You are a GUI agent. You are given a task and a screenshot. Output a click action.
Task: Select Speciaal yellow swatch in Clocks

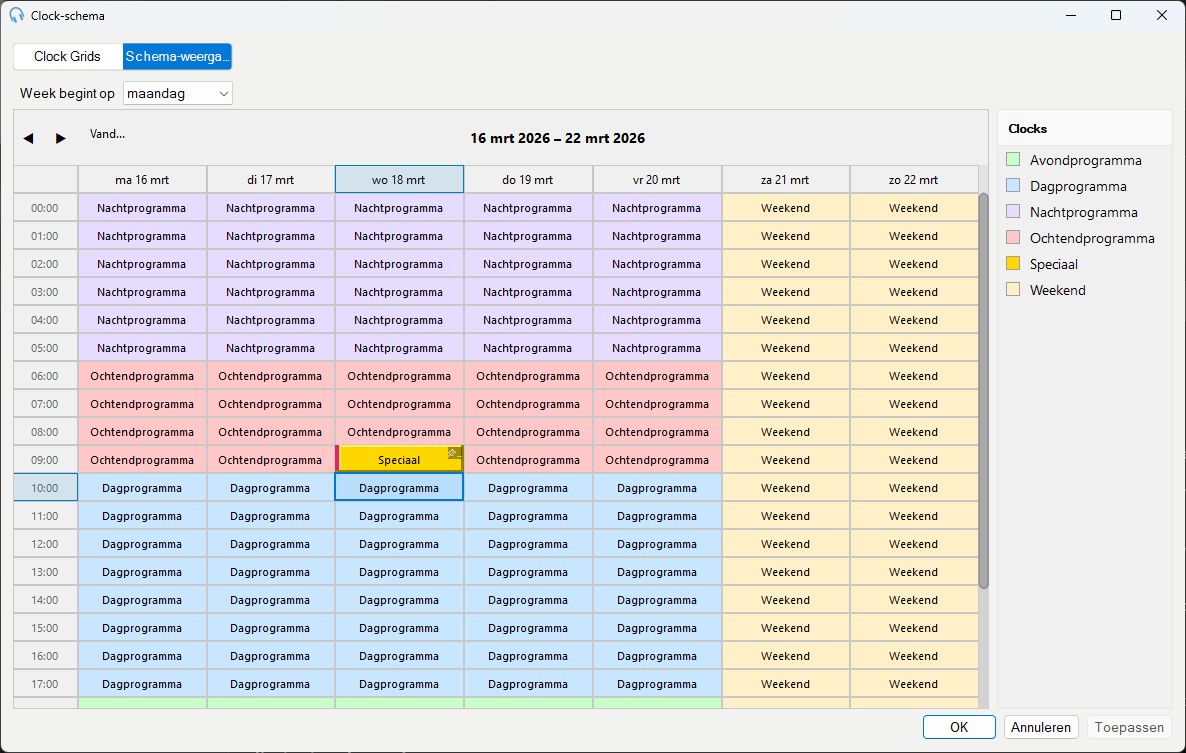coord(1014,263)
